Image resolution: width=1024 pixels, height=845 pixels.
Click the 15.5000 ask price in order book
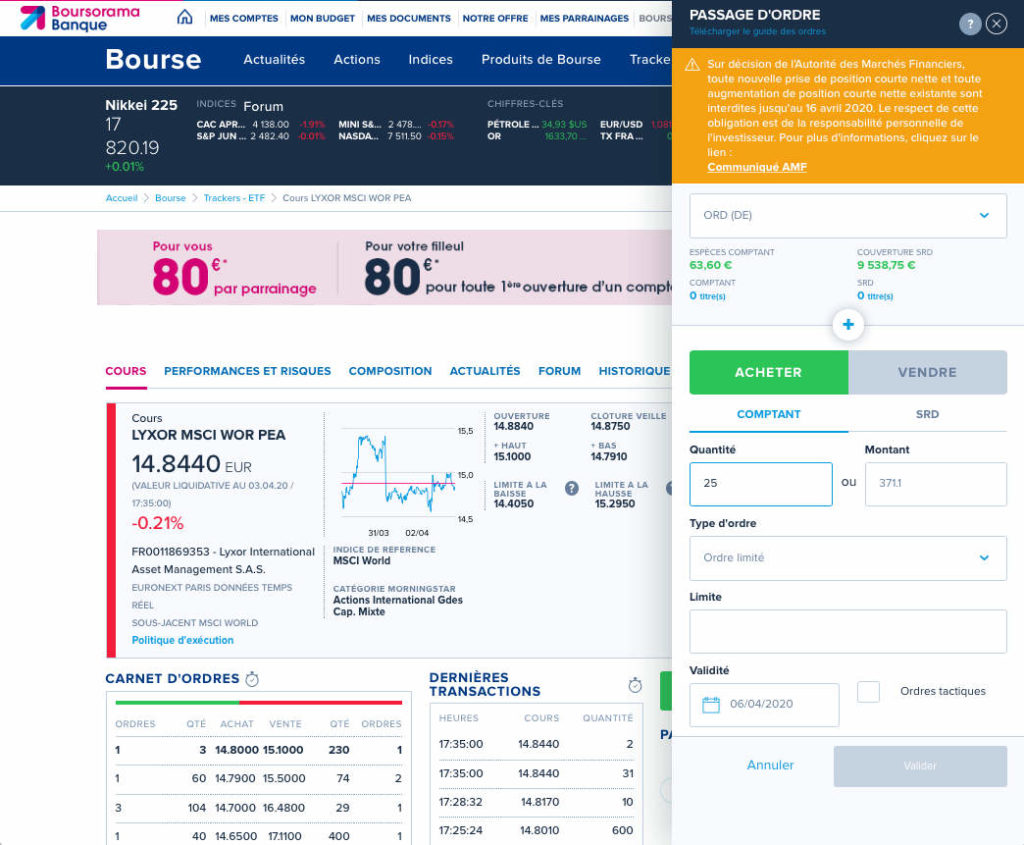tap(284, 779)
